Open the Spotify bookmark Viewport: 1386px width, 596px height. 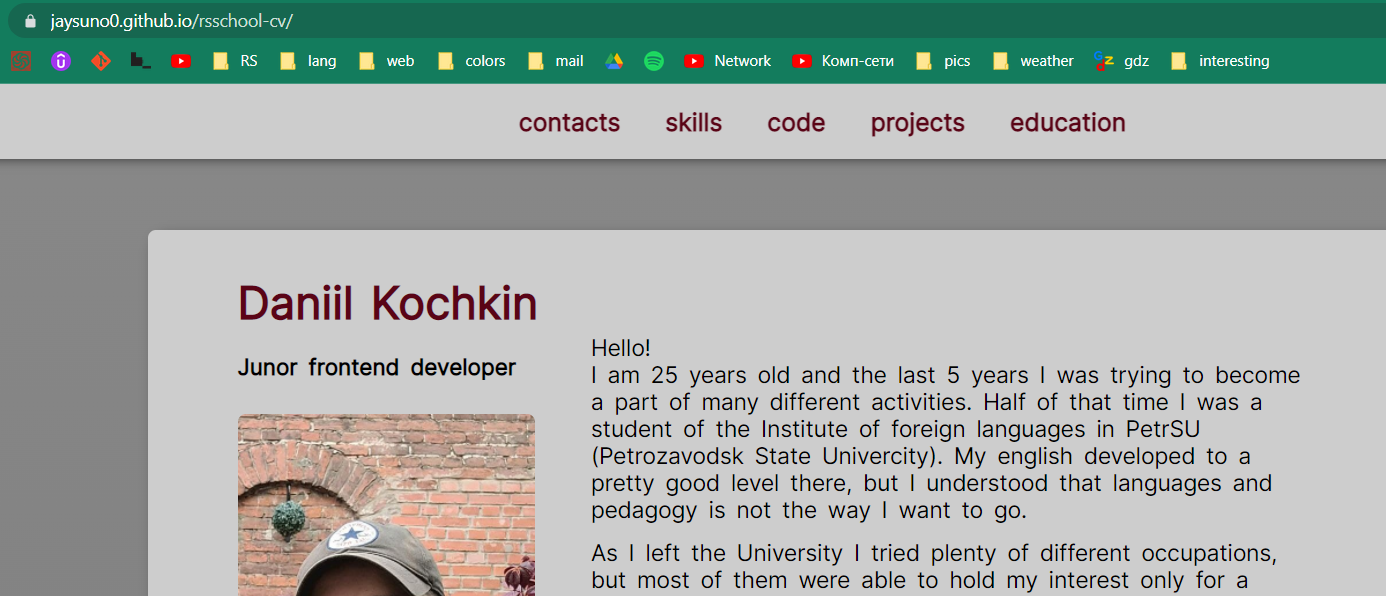click(654, 61)
